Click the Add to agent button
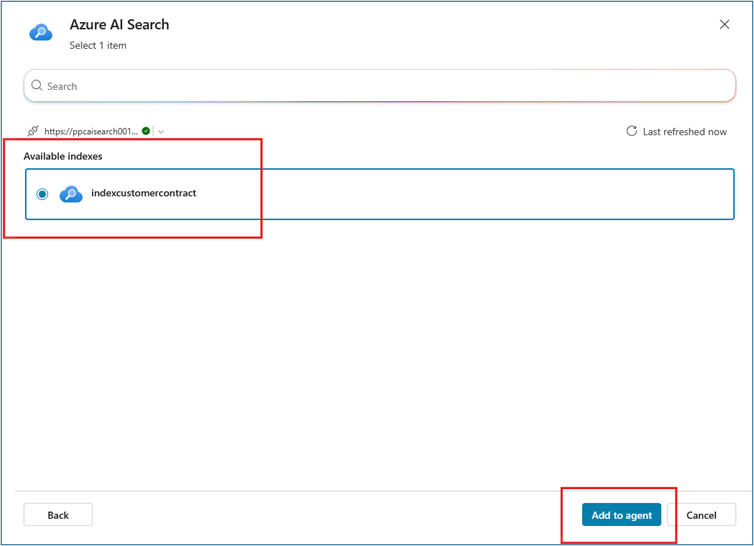754x546 pixels. pyautogui.click(x=621, y=515)
